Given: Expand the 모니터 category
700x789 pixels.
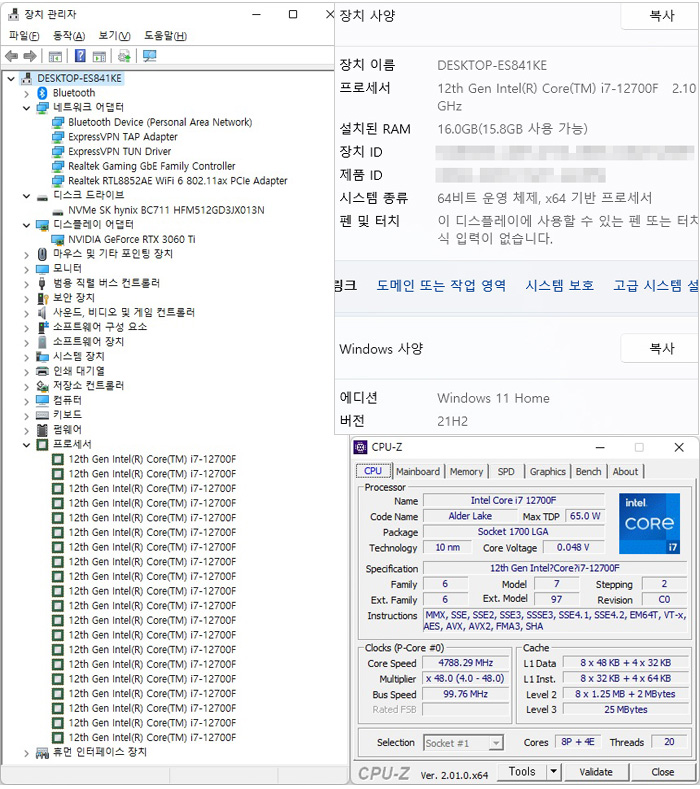Looking at the screenshot, I should click(x=27, y=270).
